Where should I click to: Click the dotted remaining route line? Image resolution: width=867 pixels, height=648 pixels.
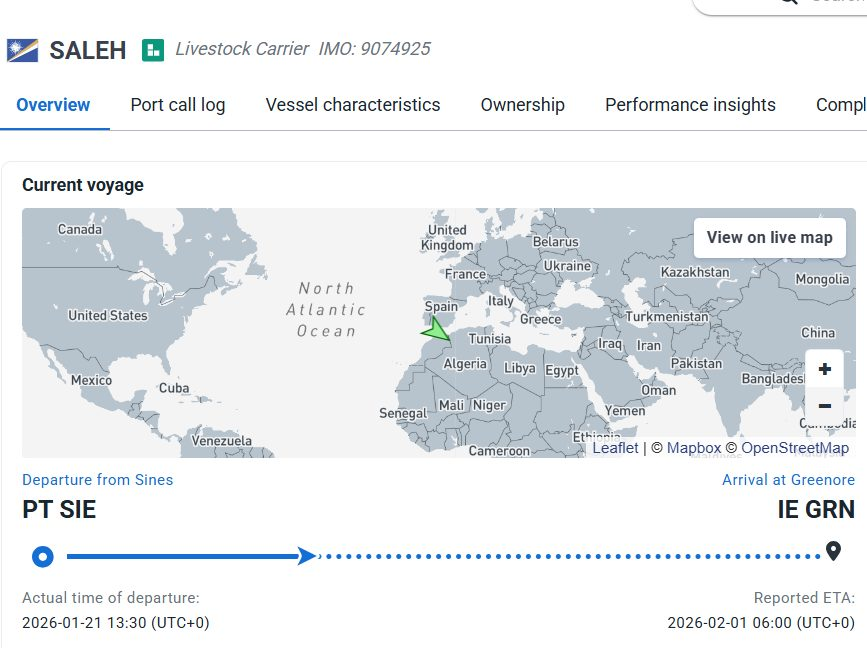point(570,556)
